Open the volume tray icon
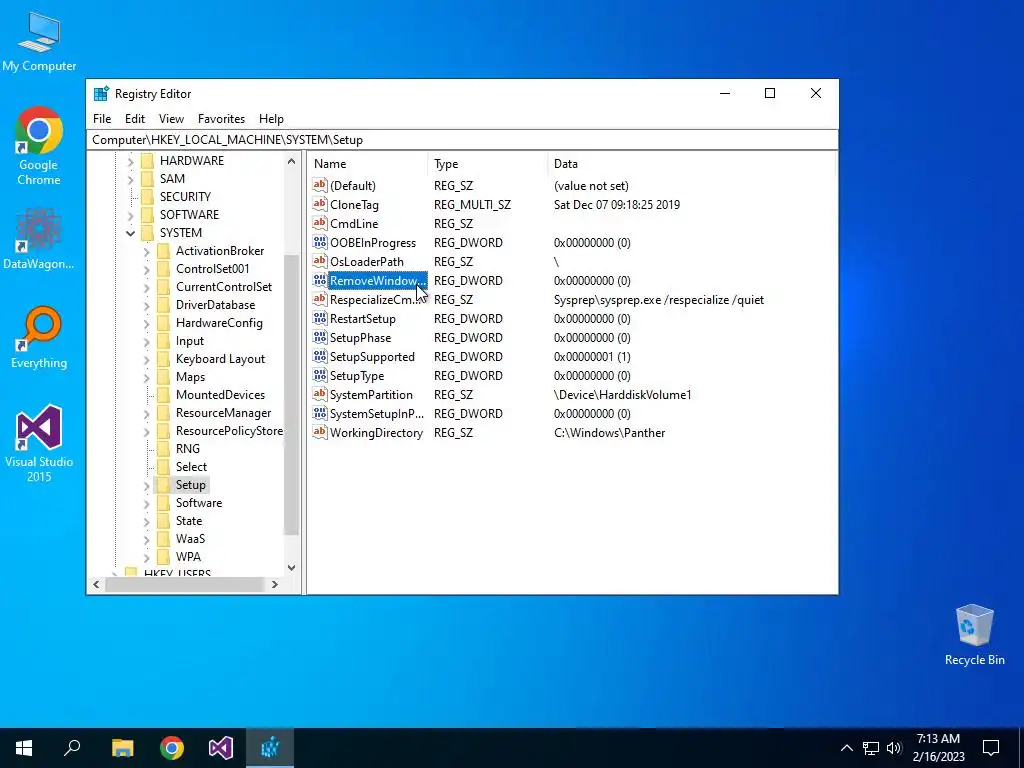 click(x=894, y=748)
